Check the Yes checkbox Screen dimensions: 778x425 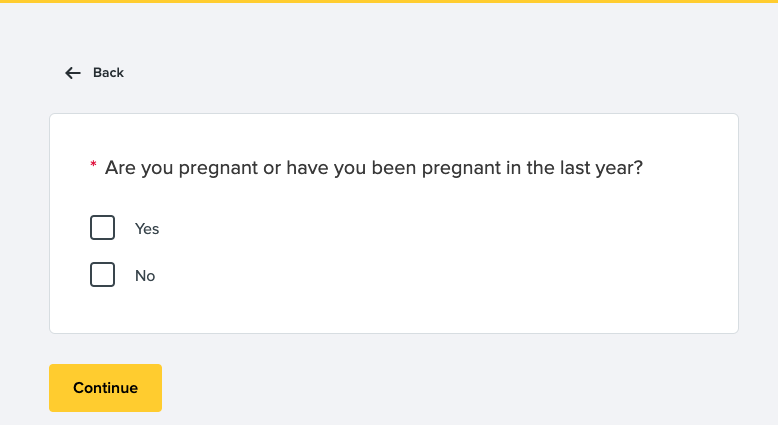click(x=103, y=228)
